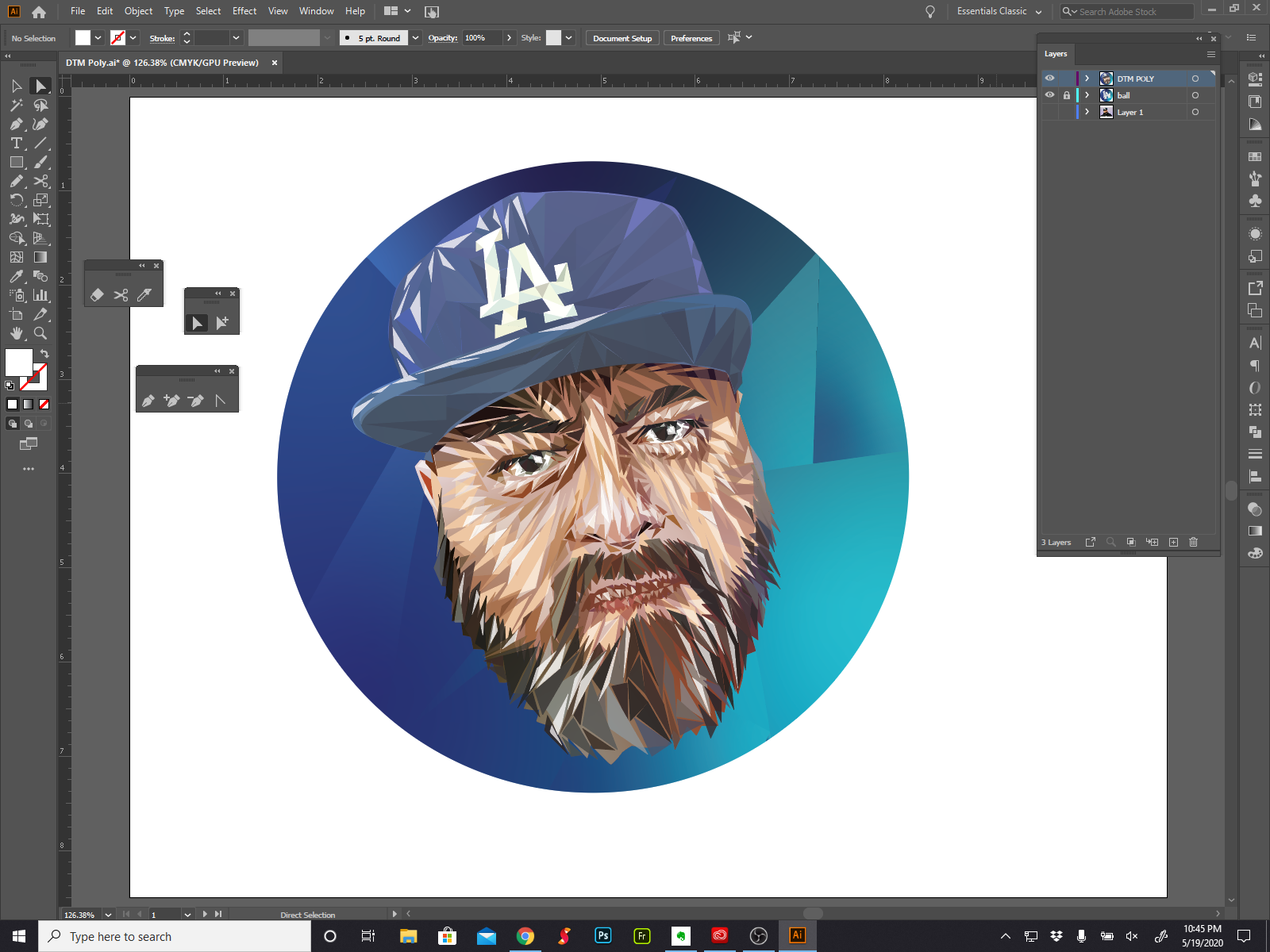Image resolution: width=1270 pixels, height=952 pixels.
Task: Select the Type tool
Action: [x=16, y=143]
